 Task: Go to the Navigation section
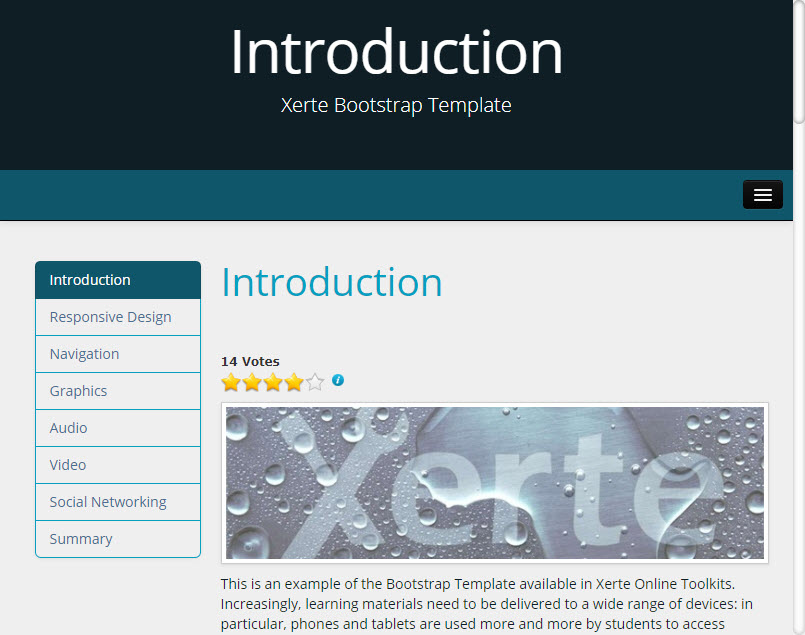pyautogui.click(x=118, y=354)
